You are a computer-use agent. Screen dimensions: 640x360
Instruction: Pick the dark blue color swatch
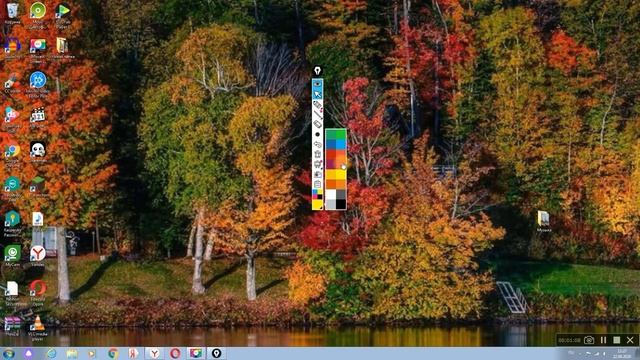point(331,144)
